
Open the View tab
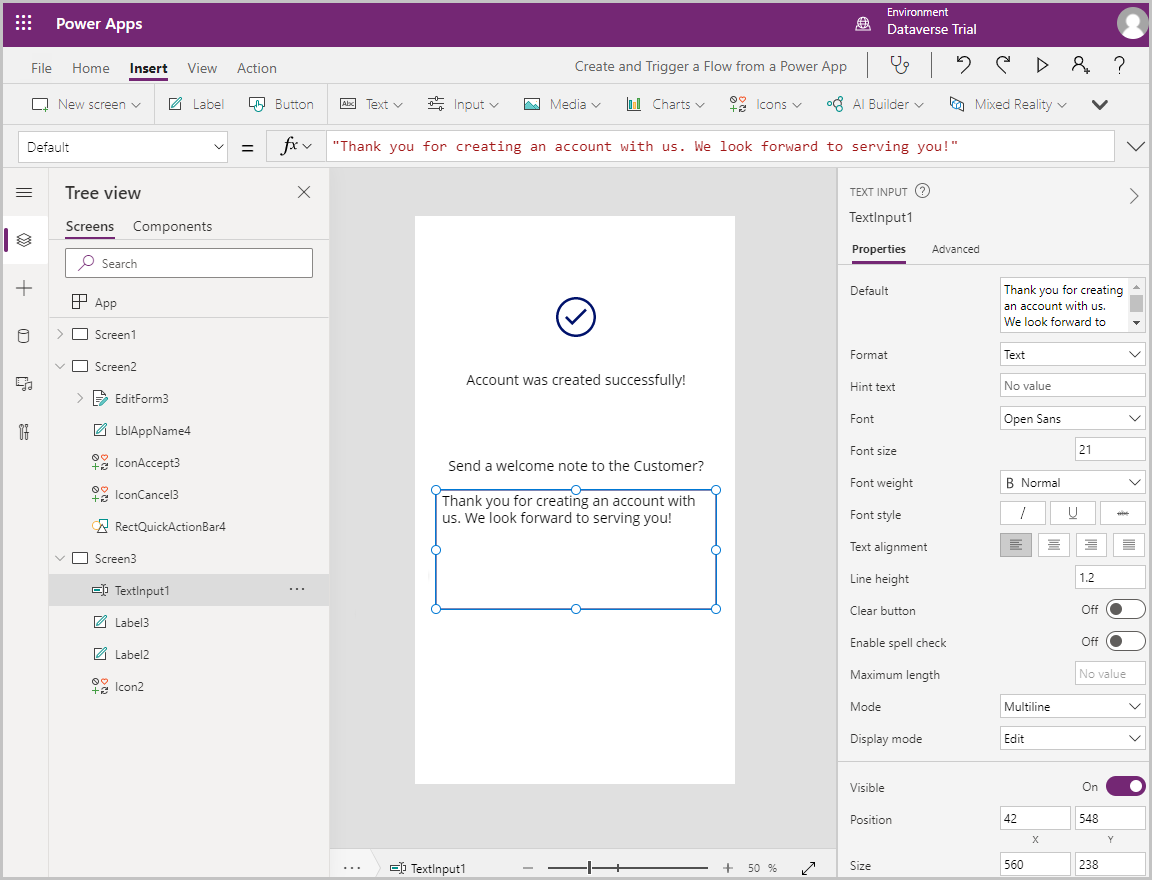point(202,68)
